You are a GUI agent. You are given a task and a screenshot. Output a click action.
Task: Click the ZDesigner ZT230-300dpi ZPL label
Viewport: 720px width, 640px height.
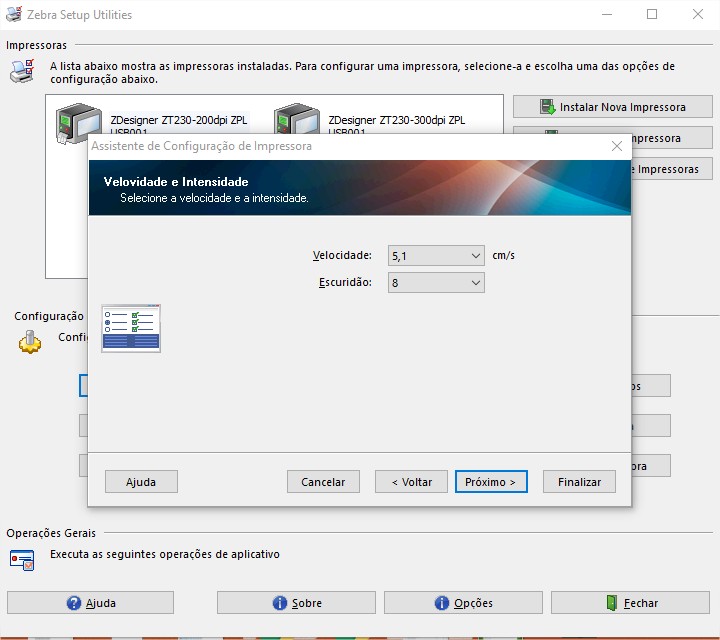pos(397,120)
